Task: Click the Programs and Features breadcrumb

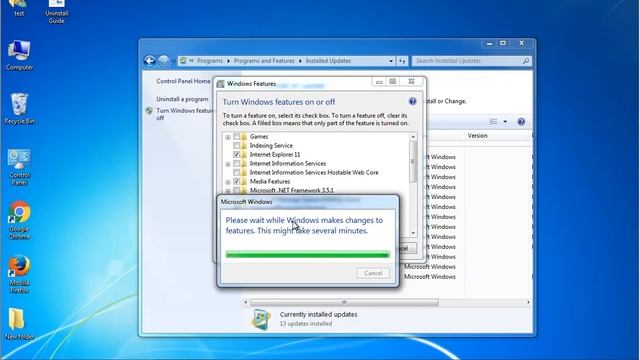Action: pyautogui.click(x=264, y=61)
